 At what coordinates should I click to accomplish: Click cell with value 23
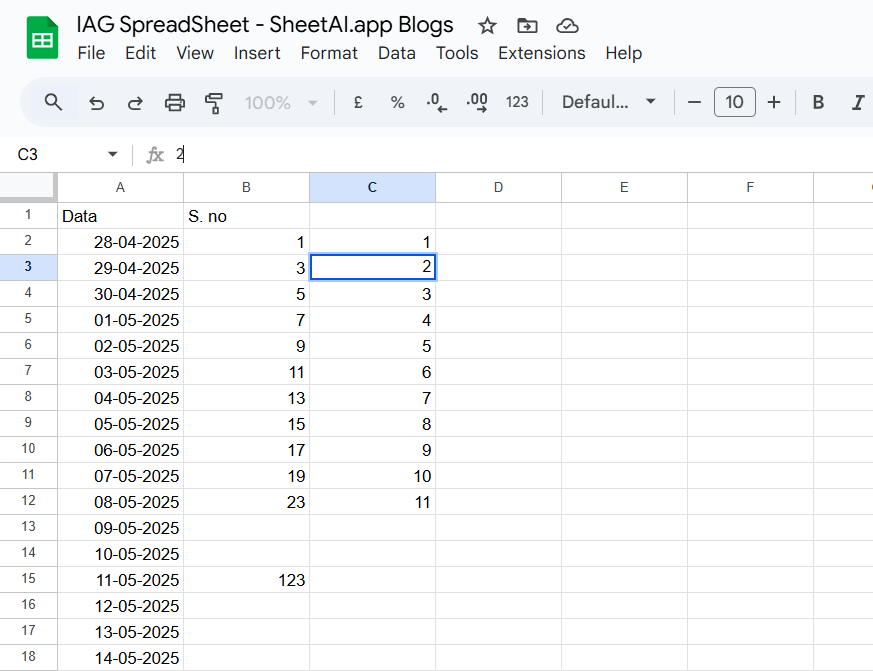click(246, 502)
